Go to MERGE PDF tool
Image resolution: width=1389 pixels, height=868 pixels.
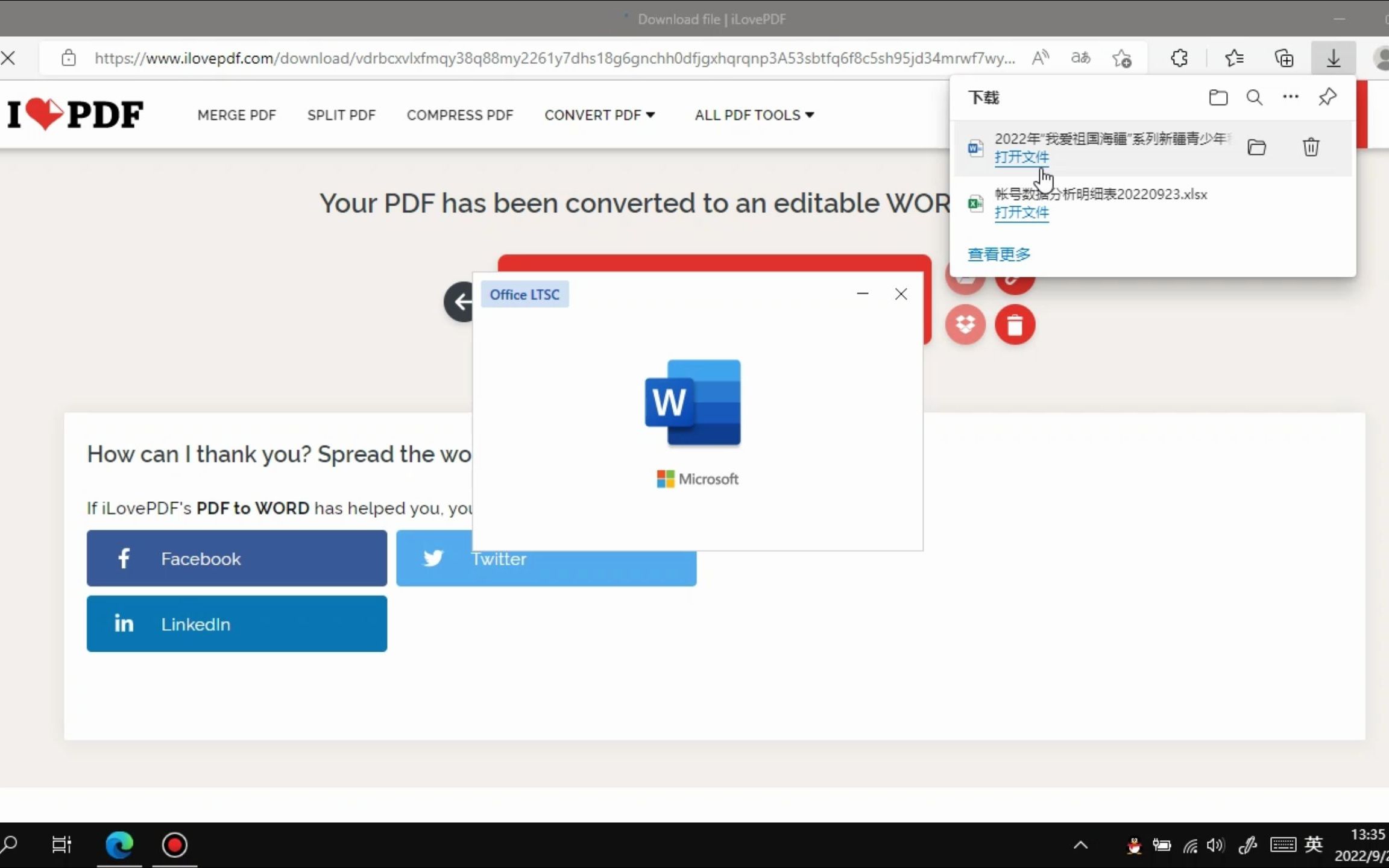[x=236, y=115]
